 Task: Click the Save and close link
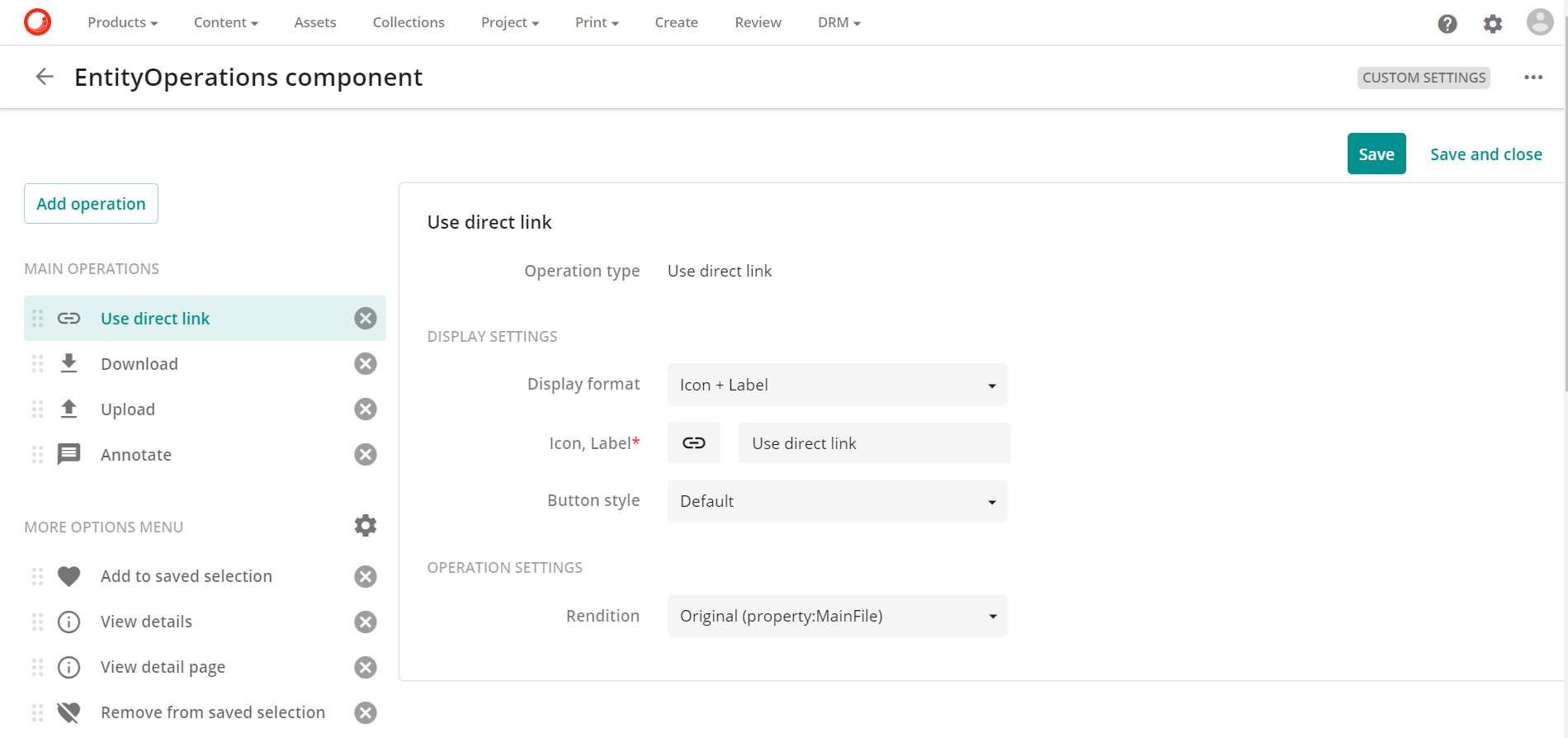click(1485, 154)
